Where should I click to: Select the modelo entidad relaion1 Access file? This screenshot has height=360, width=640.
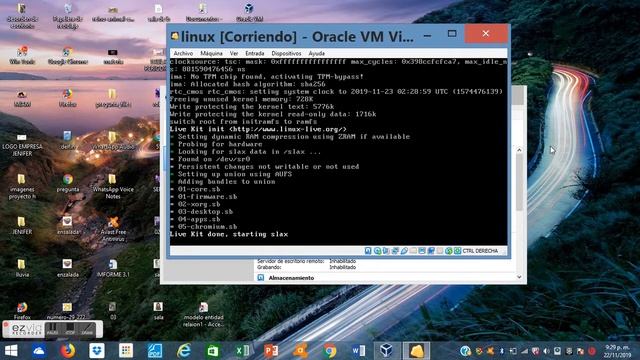point(203,314)
